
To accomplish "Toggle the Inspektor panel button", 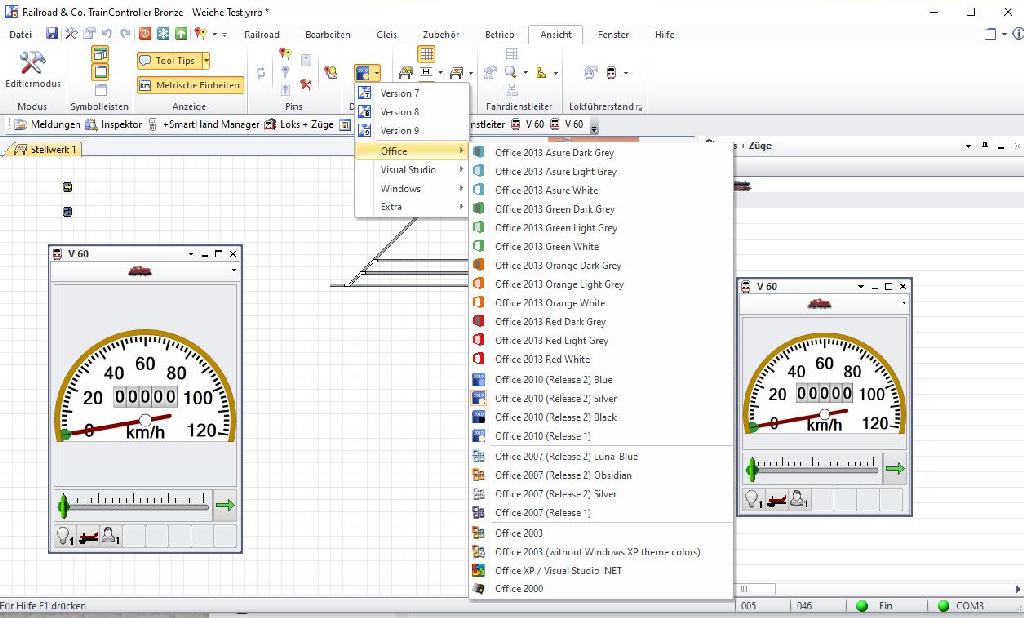I will click(114, 125).
